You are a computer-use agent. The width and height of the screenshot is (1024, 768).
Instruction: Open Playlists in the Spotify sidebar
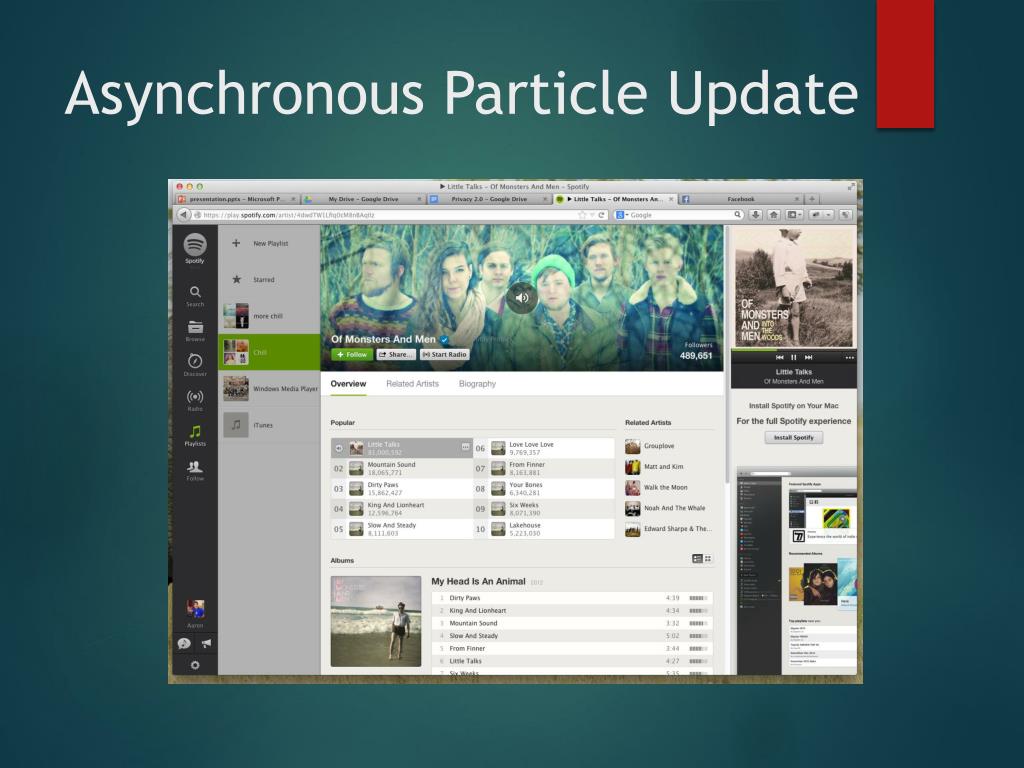point(195,435)
